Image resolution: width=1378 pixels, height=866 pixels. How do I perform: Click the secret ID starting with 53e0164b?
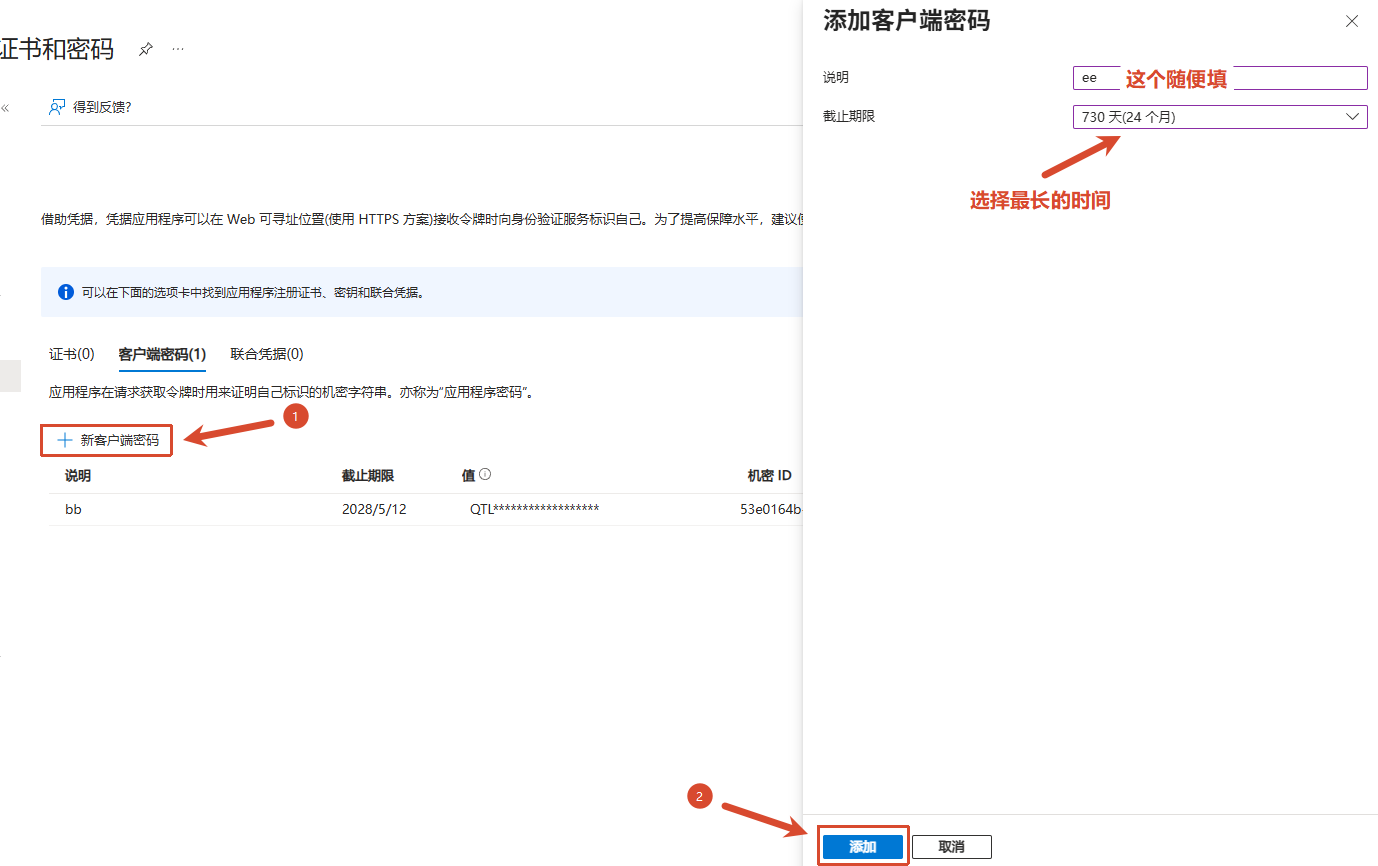tap(771, 509)
